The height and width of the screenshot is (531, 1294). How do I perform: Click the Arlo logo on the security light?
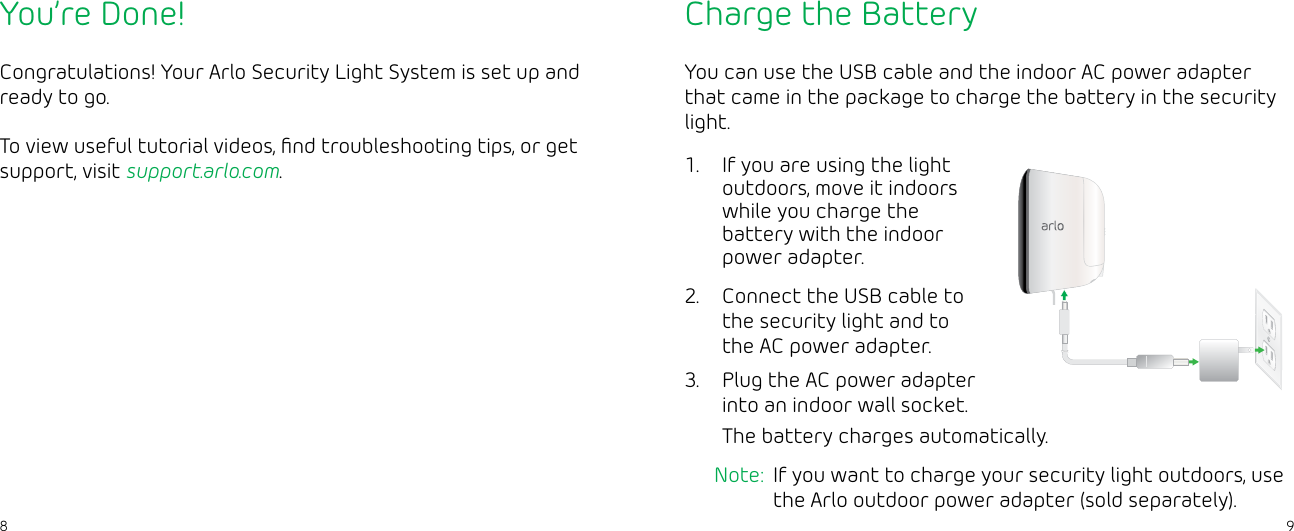(1052, 226)
